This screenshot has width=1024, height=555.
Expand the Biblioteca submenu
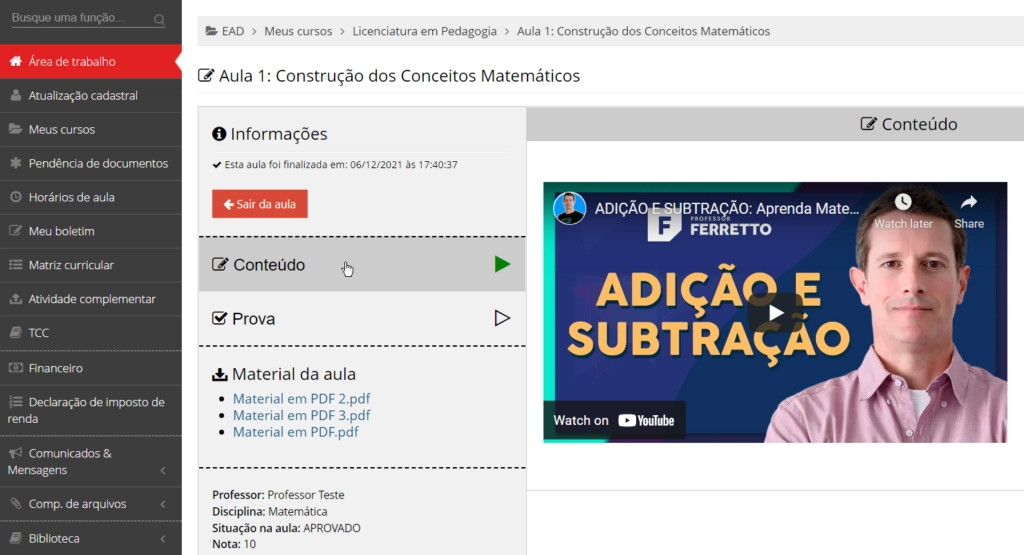click(x=163, y=539)
